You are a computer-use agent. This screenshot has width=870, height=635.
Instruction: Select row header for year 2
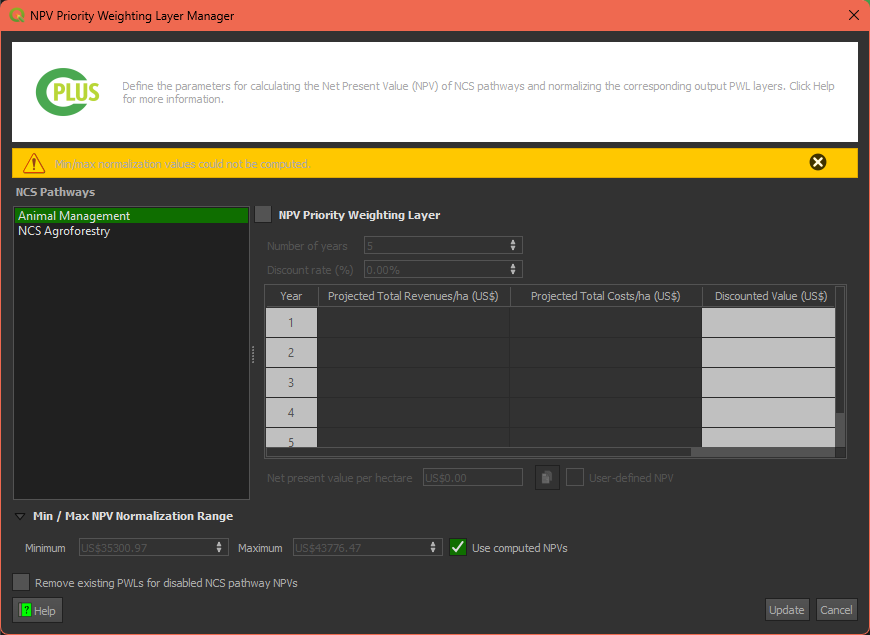[291, 352]
